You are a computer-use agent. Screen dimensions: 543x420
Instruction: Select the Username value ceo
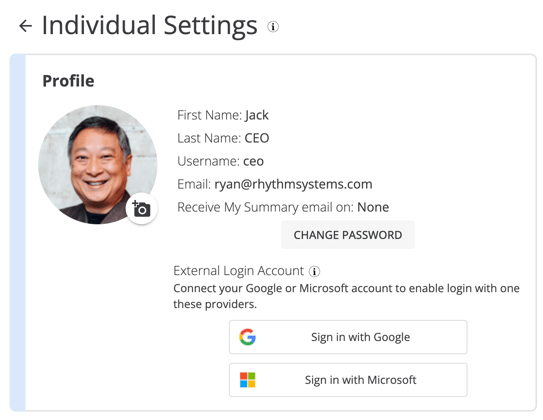pyautogui.click(x=253, y=161)
